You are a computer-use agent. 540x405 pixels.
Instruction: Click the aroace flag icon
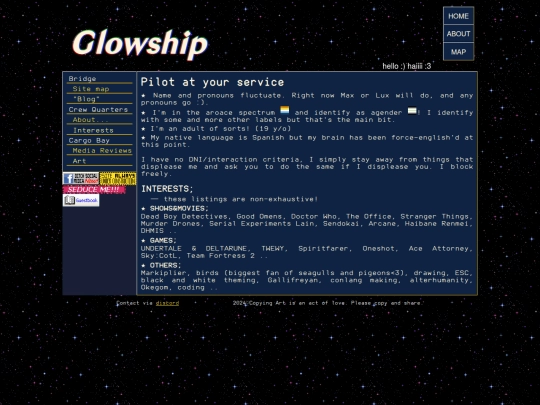point(284,110)
